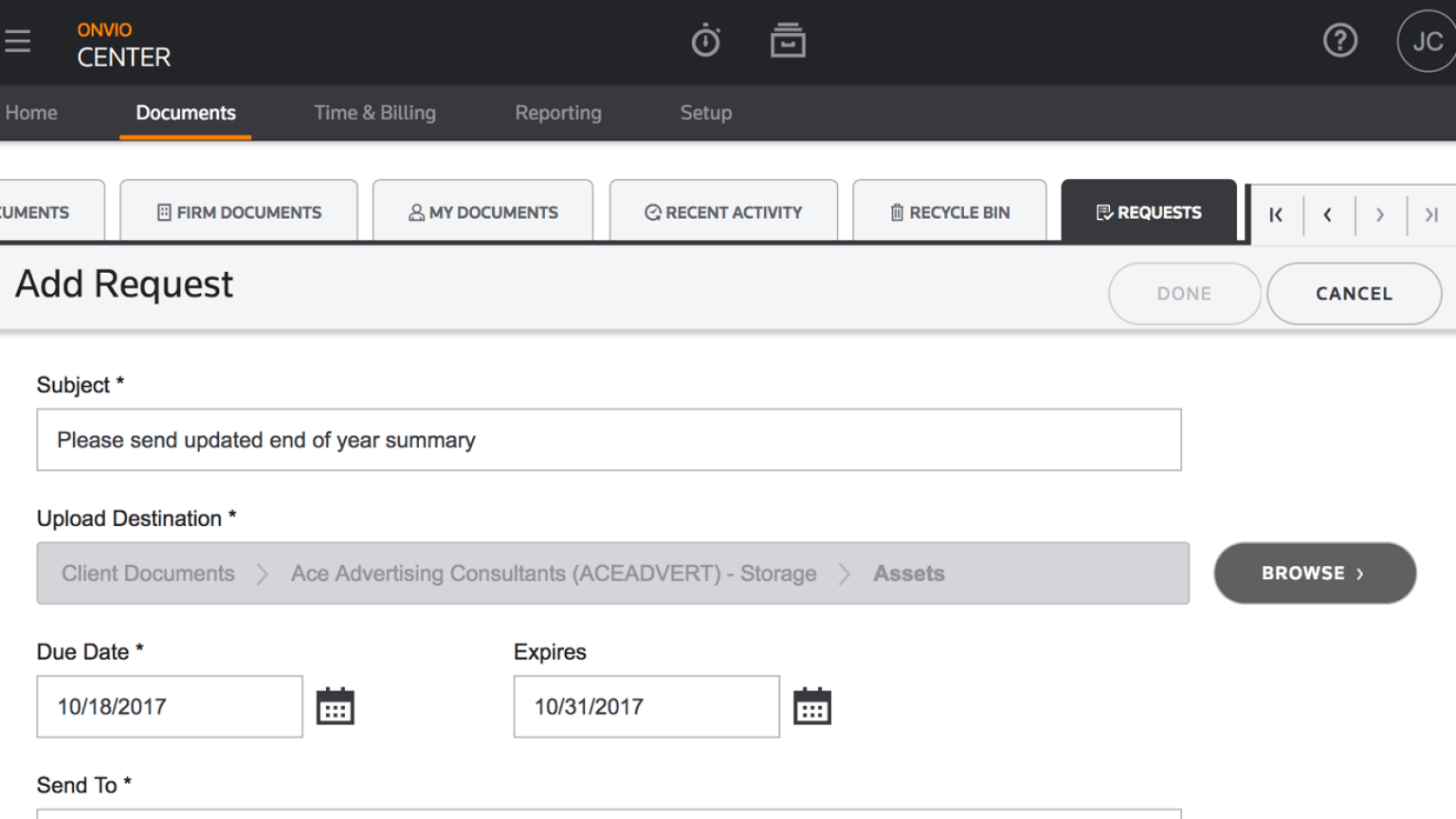Open the help question mark icon
Viewport: 1456px width, 819px height.
[1339, 41]
